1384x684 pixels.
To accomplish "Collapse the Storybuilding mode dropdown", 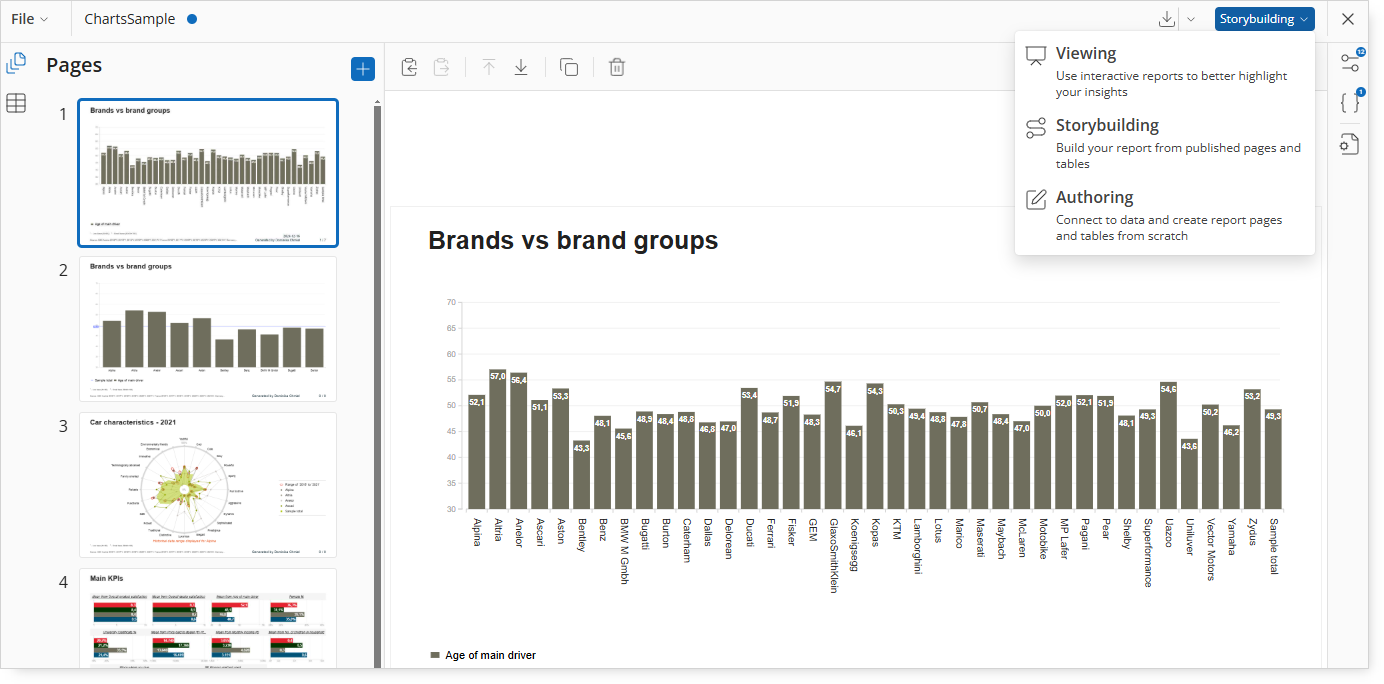I will 1264,19.
